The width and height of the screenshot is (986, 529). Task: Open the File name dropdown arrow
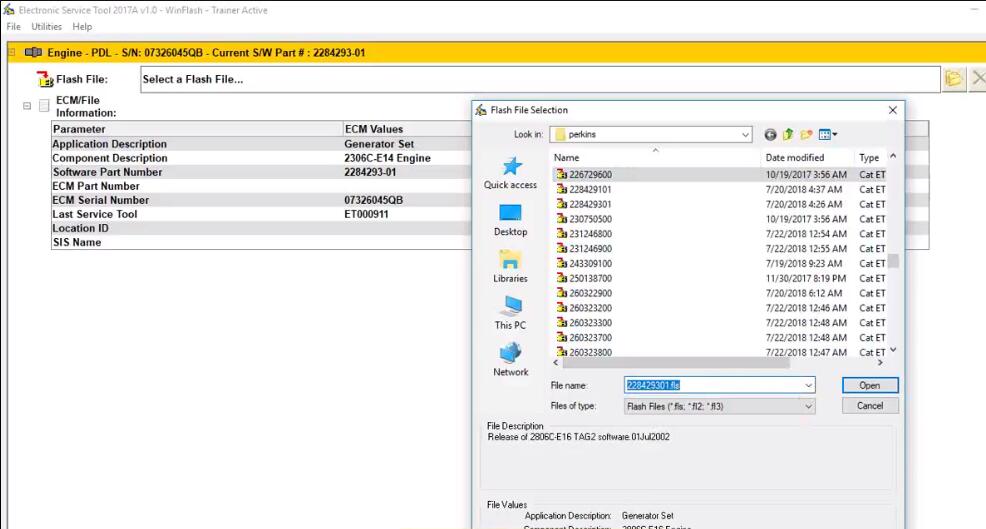tap(809, 385)
